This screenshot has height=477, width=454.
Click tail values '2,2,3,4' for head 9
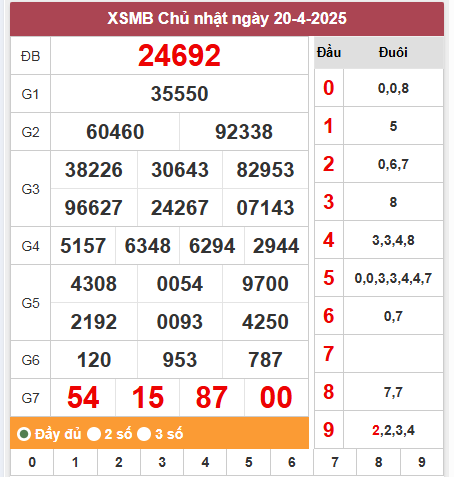[393, 430]
